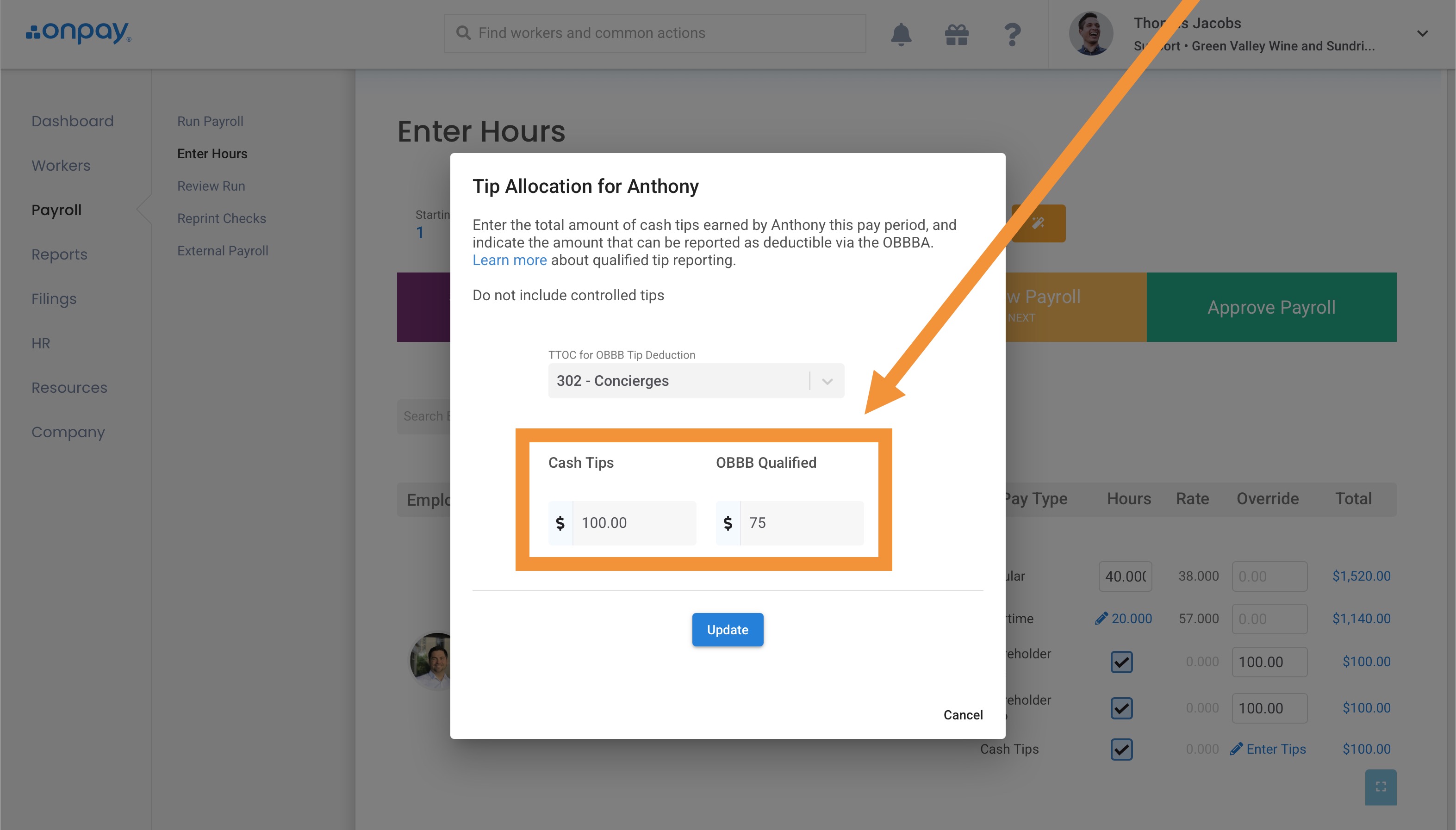Click the orange magic wand button
This screenshot has height=830, width=1456.
(x=1038, y=223)
